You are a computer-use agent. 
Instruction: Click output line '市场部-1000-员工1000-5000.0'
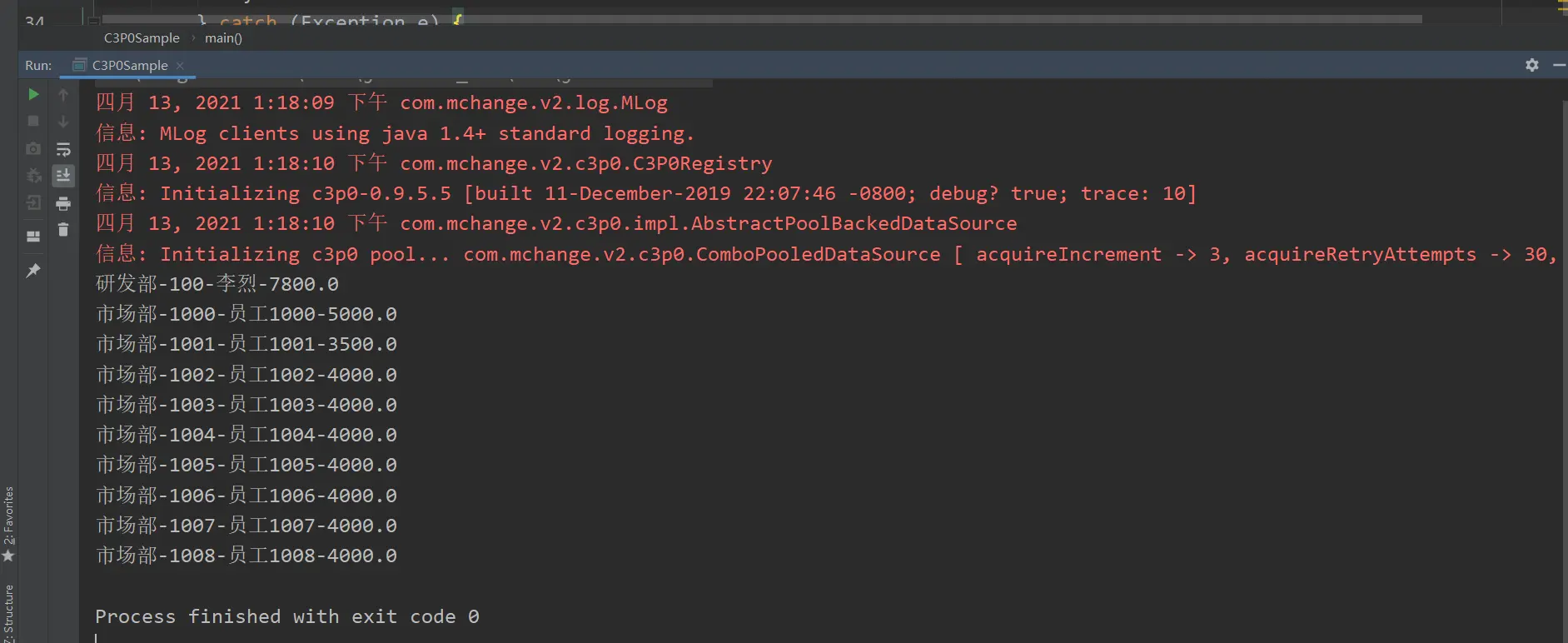point(246,314)
